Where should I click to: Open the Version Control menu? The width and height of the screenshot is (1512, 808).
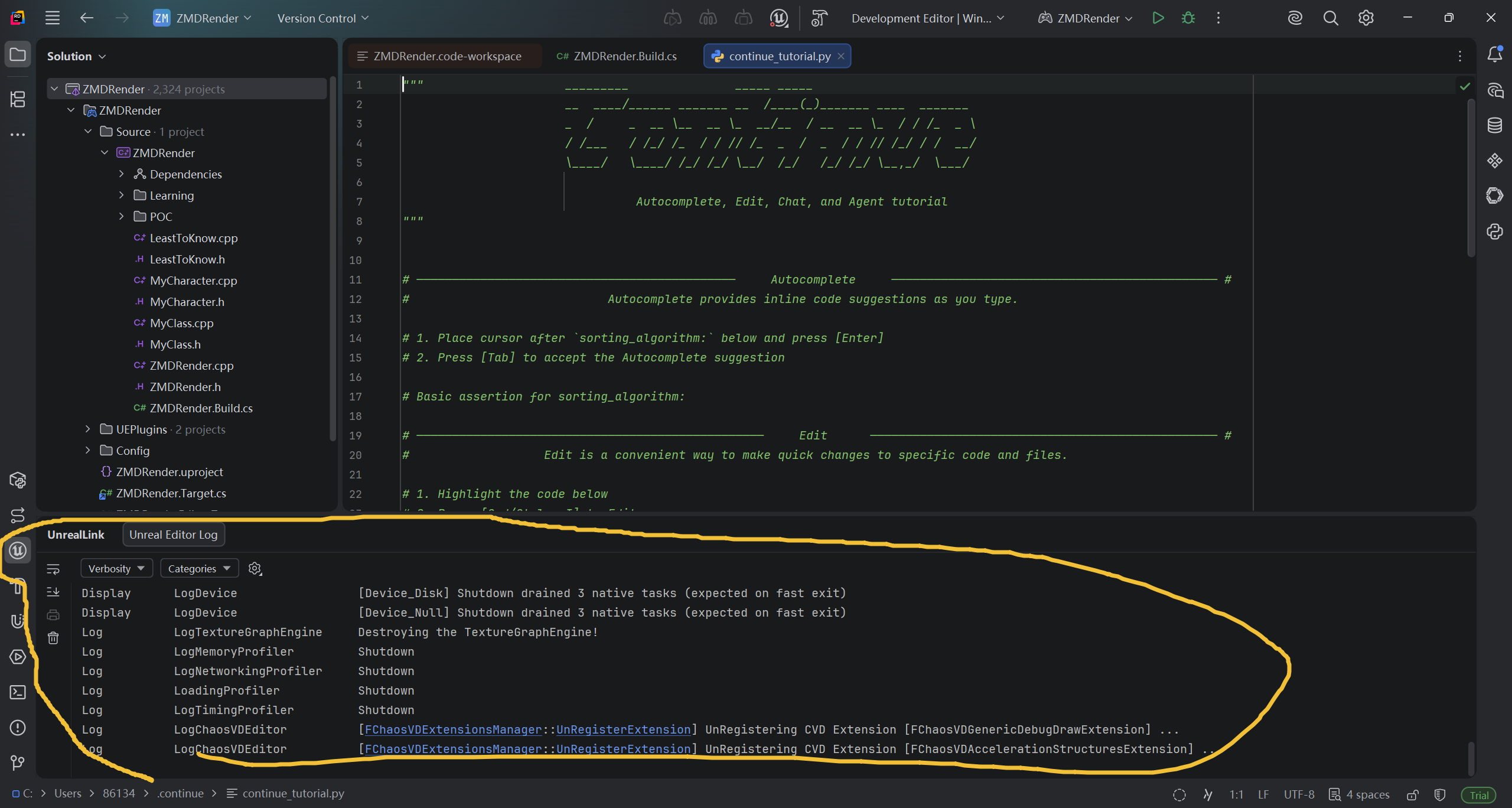tap(322, 18)
